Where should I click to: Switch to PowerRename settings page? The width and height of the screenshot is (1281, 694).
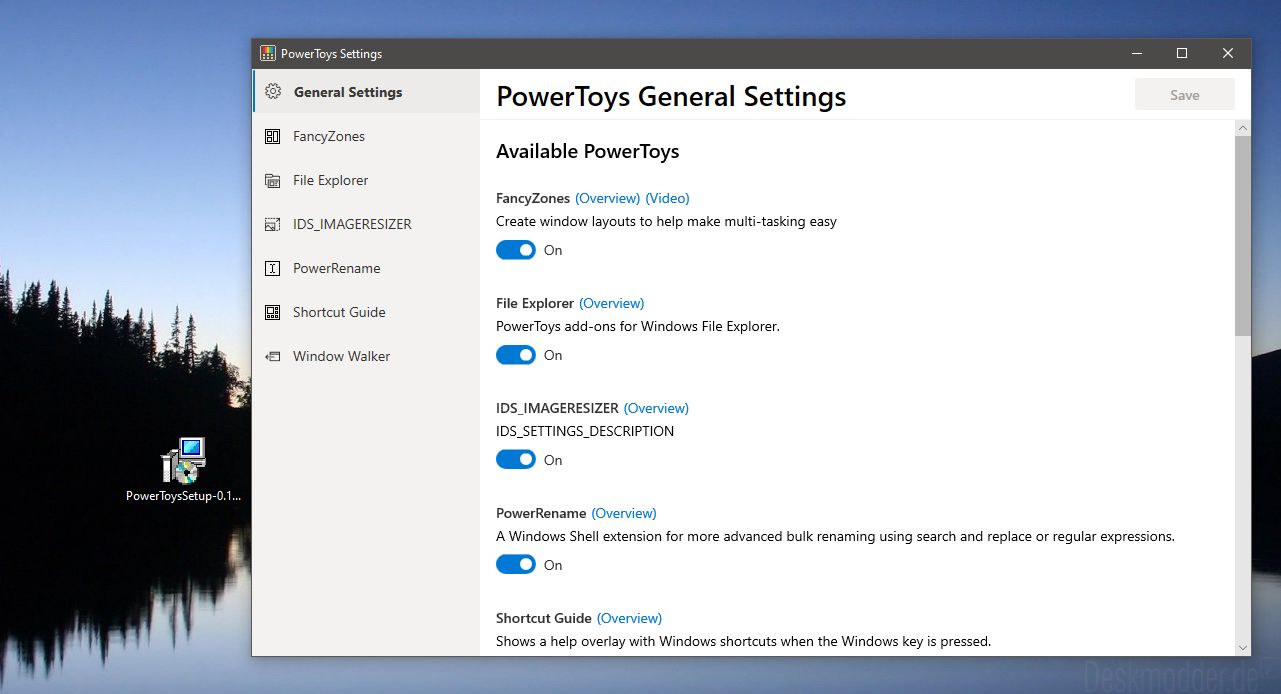[366, 268]
